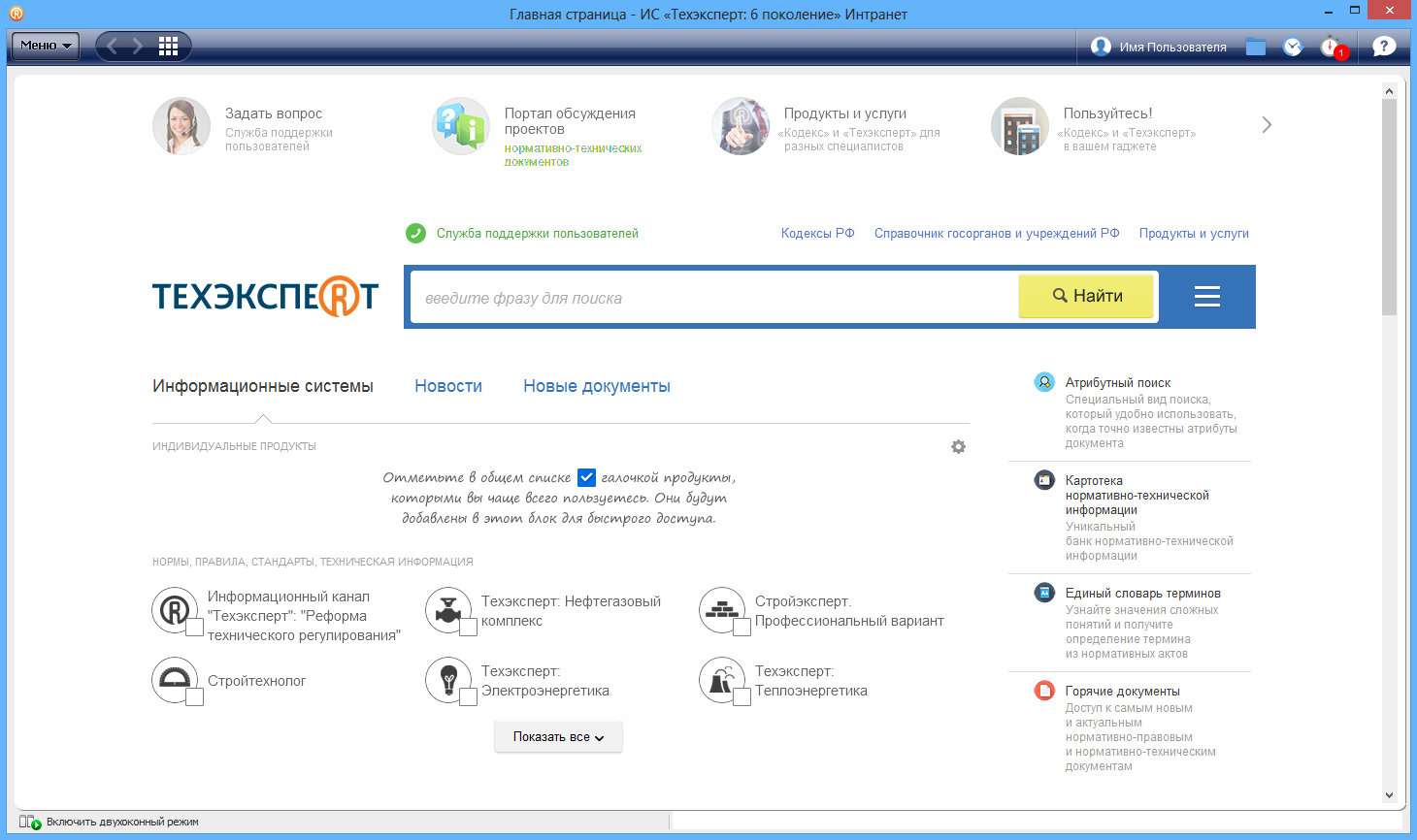The height and width of the screenshot is (840, 1417).
Task: Open Горячие документы title link
Action: [1123, 692]
